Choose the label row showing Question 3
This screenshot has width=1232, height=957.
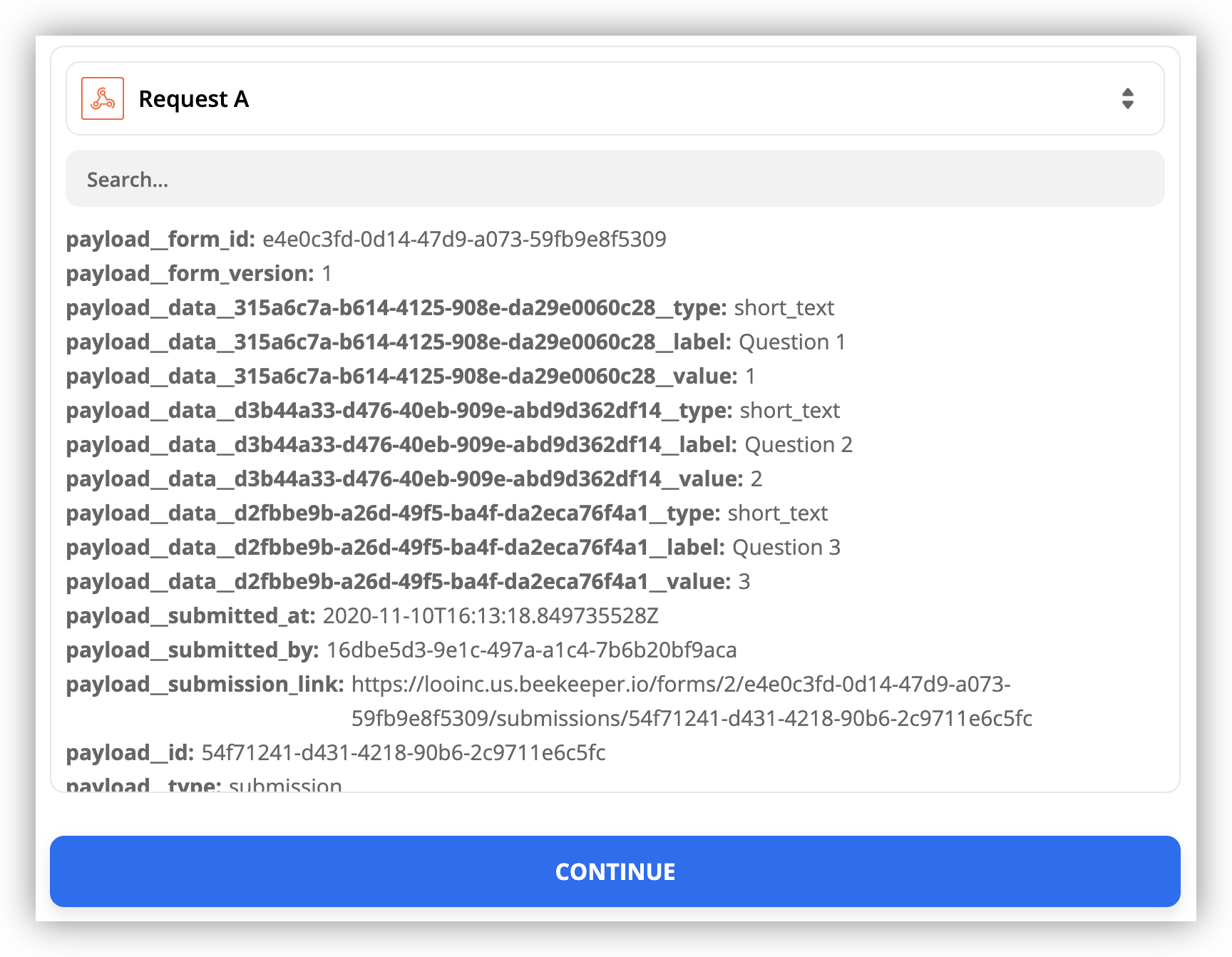(x=453, y=547)
